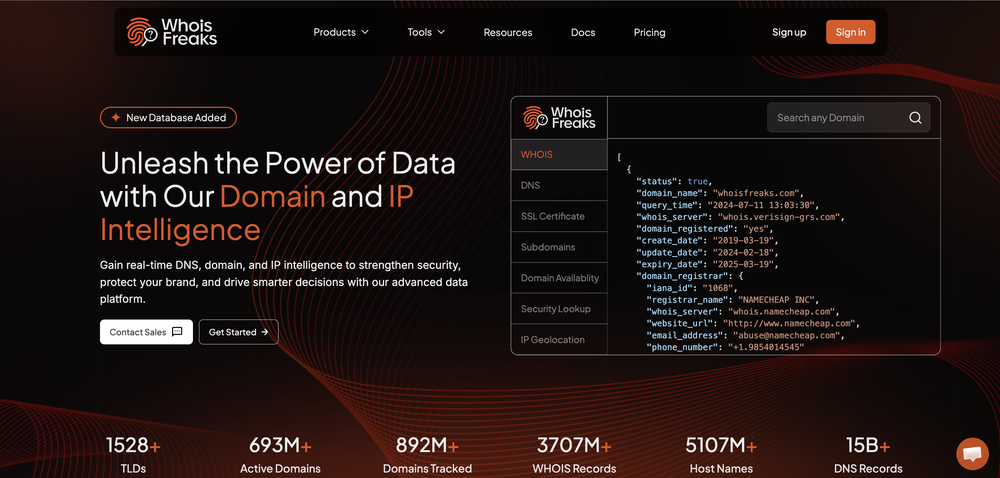Click the 693M+ Active Domains statistic
1000x478 pixels.
click(280, 455)
